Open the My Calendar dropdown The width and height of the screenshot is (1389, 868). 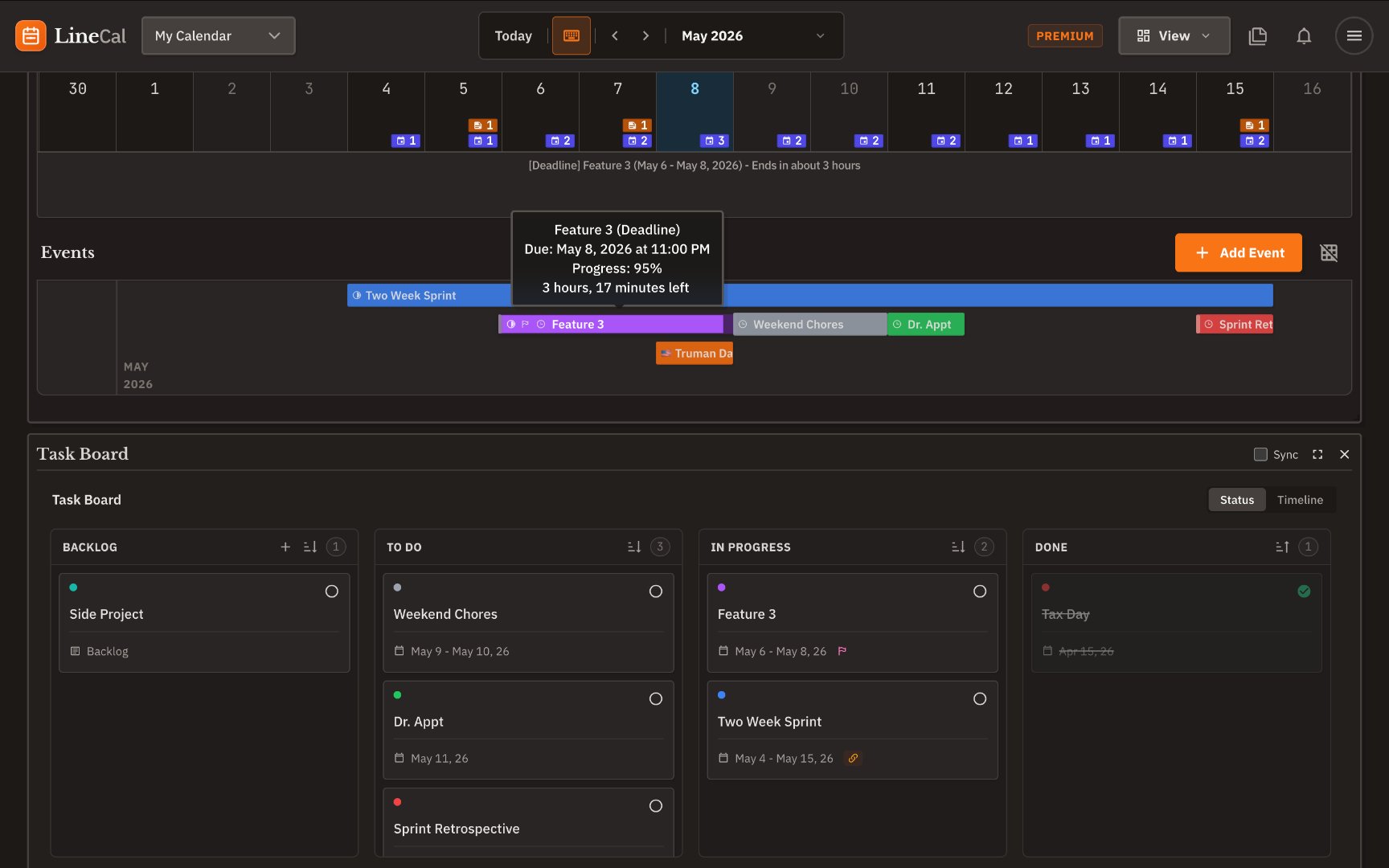[218, 35]
